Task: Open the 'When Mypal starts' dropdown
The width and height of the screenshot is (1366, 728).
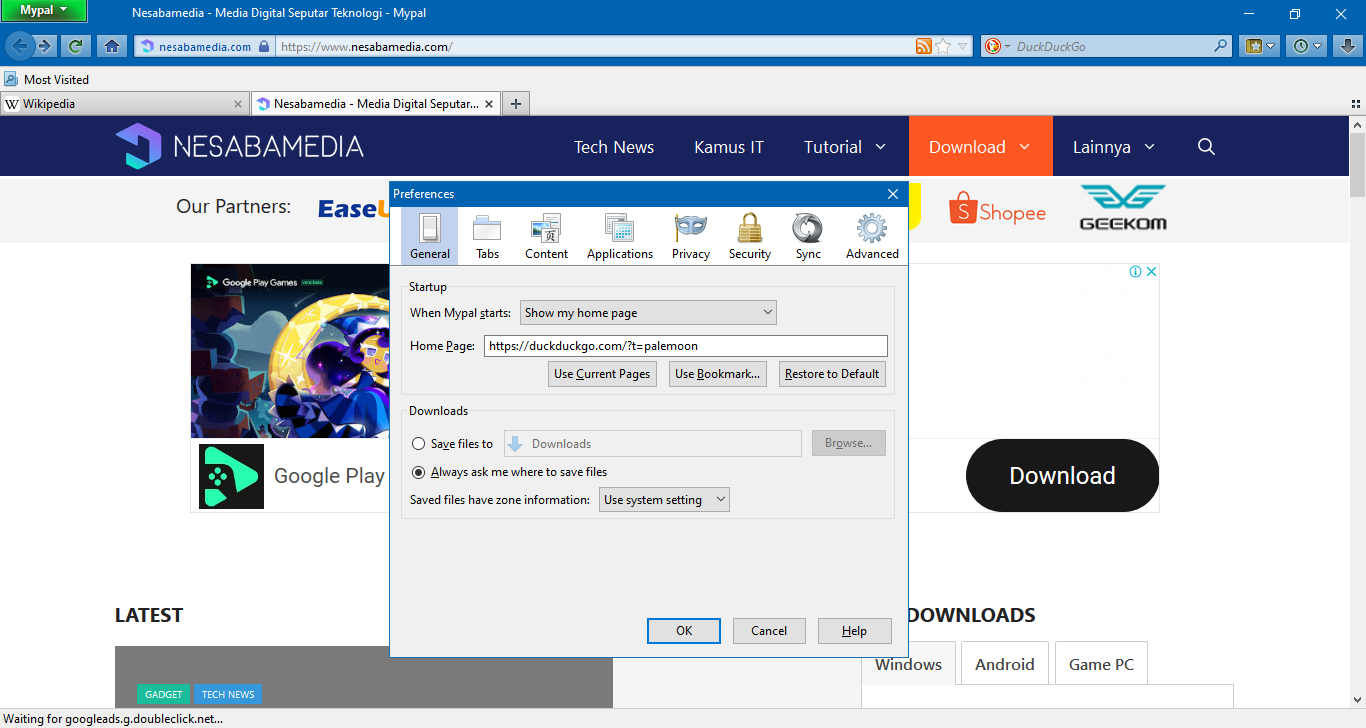Action: pos(648,313)
